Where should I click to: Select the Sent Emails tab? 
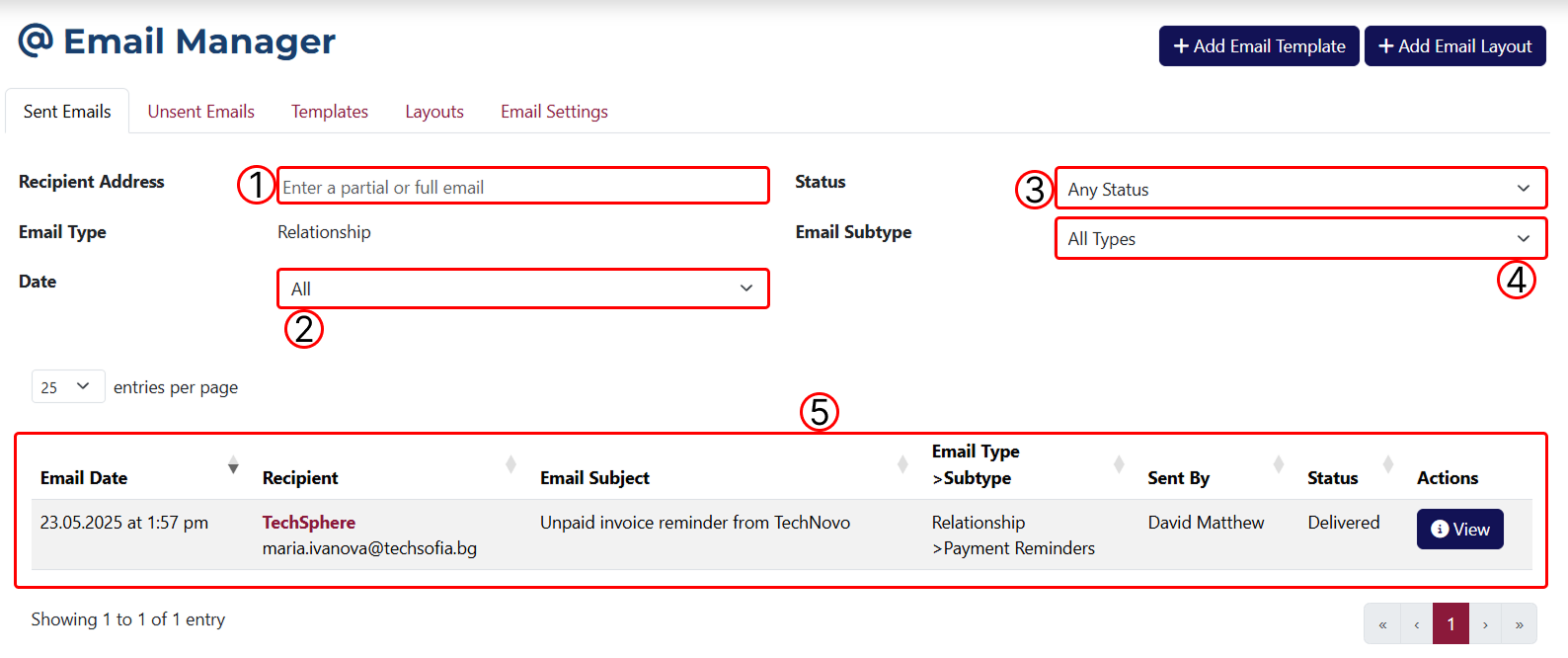coord(67,112)
